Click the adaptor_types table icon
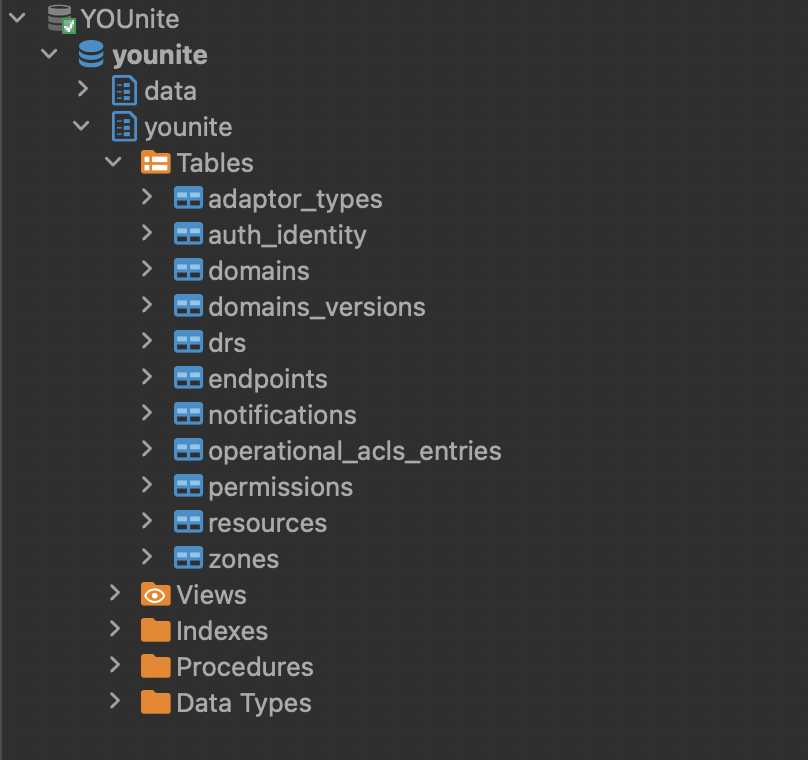Image resolution: width=808 pixels, height=760 pixels. 188,199
